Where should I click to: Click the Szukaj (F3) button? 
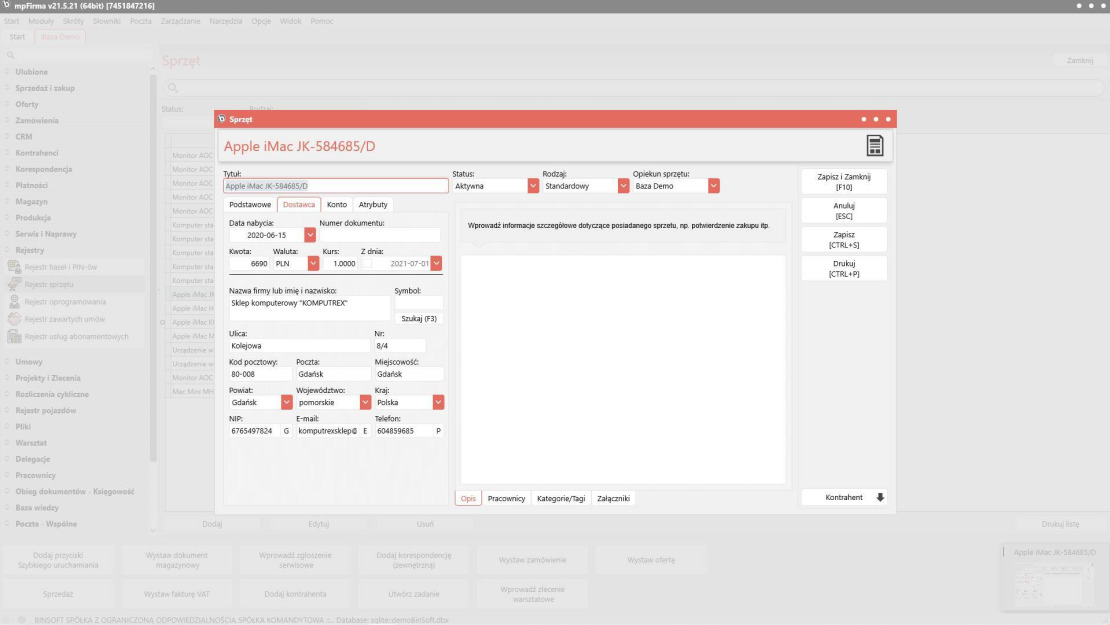point(419,318)
